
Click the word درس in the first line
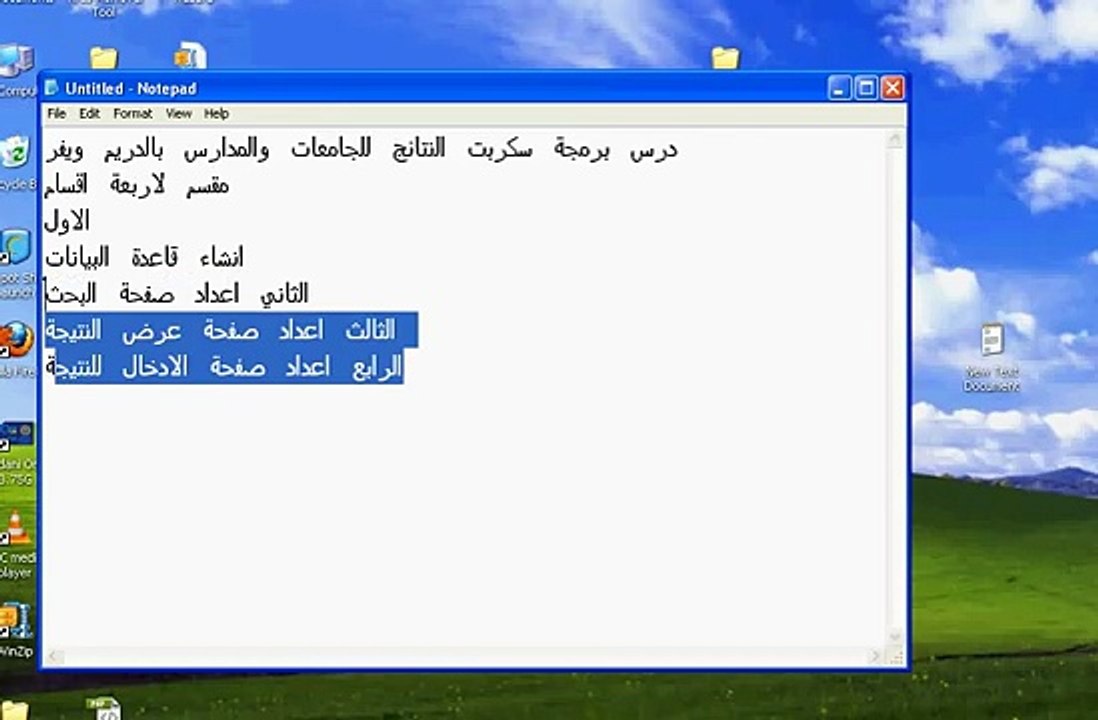[x=653, y=150]
